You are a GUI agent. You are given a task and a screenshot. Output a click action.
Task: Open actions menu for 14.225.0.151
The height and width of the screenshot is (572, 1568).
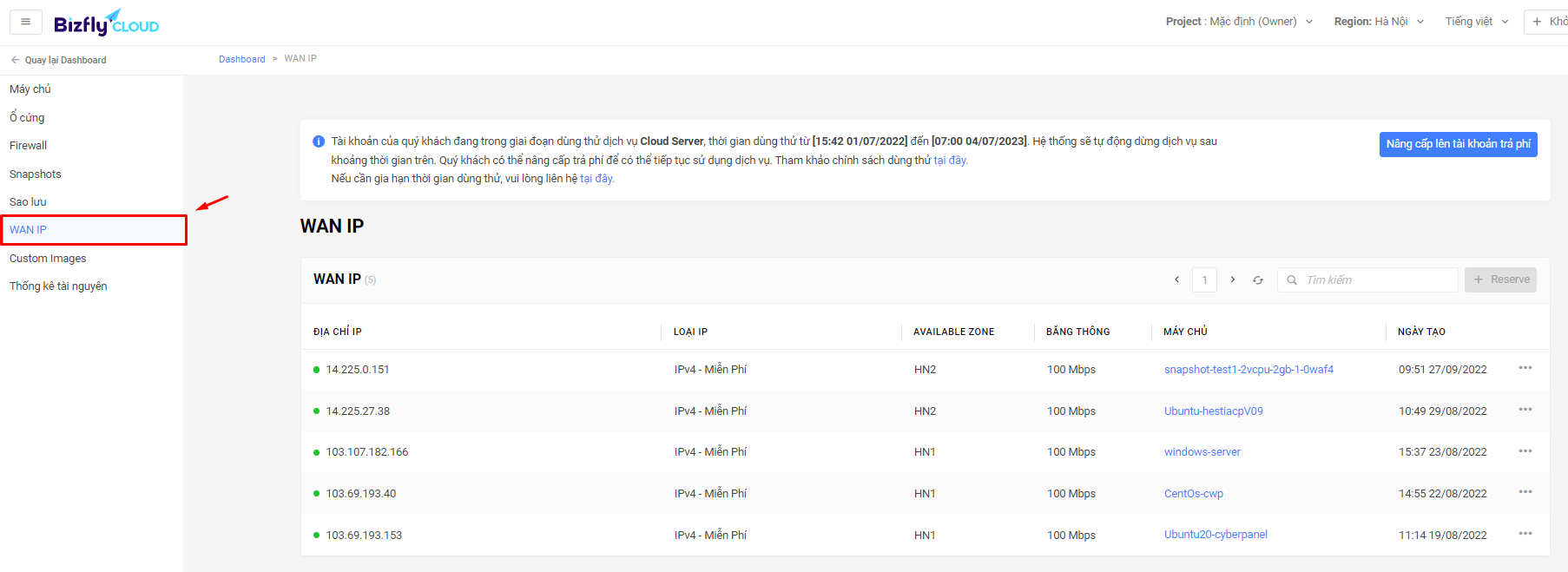tap(1525, 368)
